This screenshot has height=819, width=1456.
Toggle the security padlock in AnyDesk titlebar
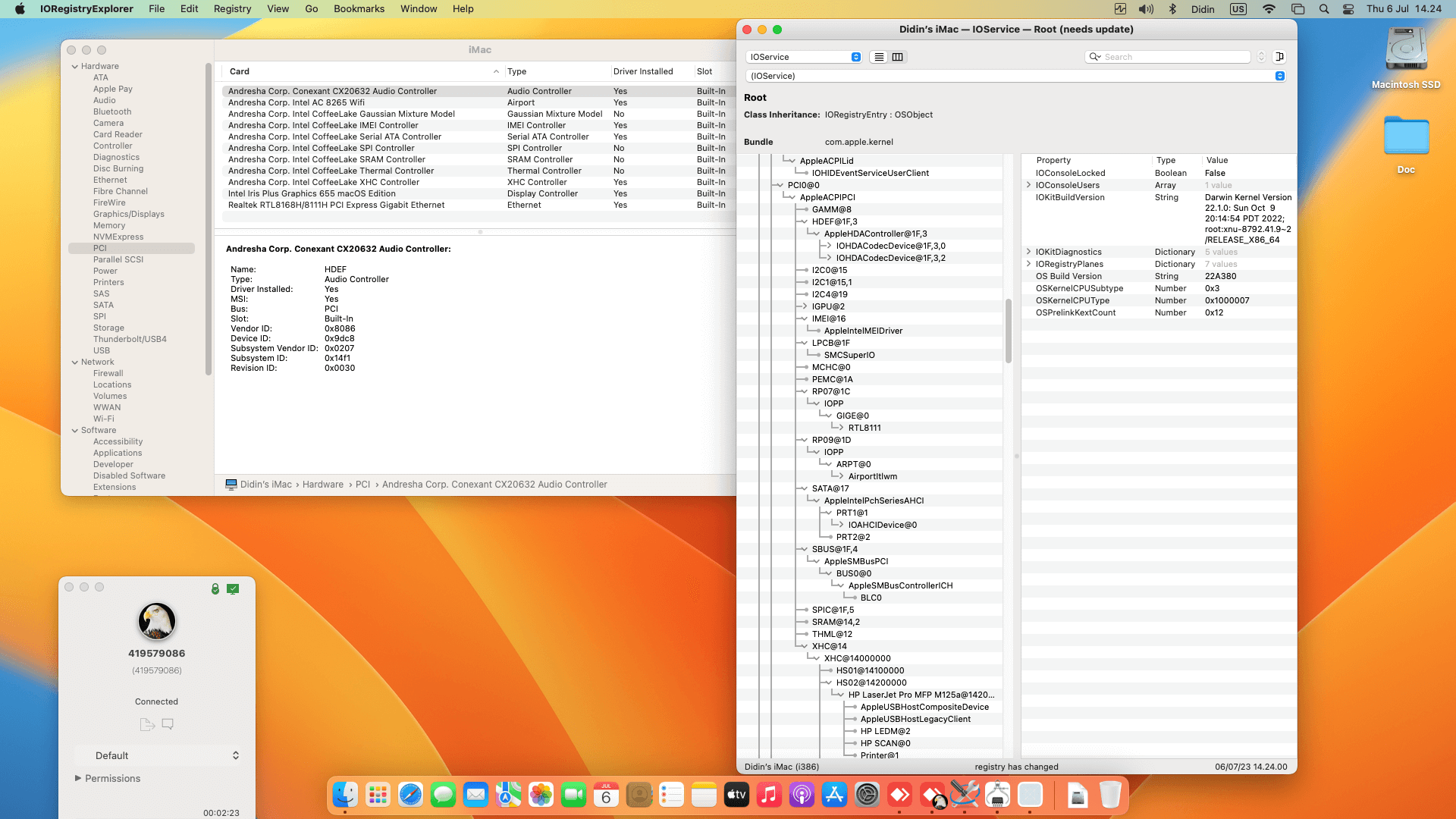(x=217, y=588)
